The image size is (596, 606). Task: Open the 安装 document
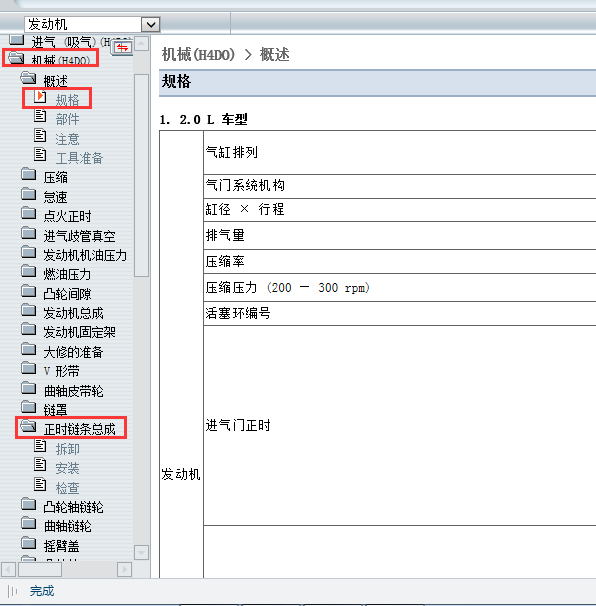click(67, 468)
